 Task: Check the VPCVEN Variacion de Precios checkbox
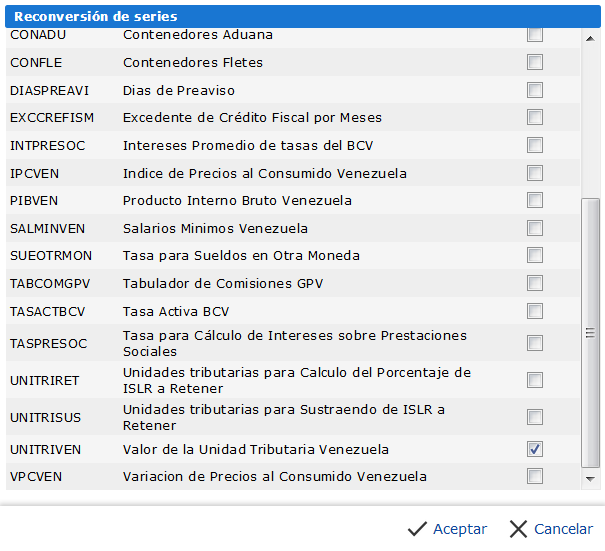pos(535,476)
